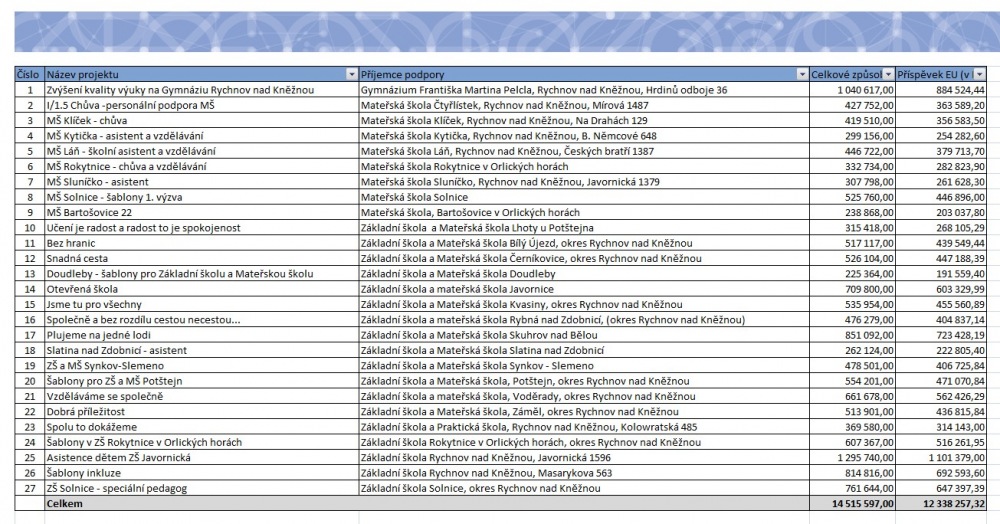This screenshot has height=524, width=1000.
Task: Select the Číslo header cell
Action: [29, 75]
